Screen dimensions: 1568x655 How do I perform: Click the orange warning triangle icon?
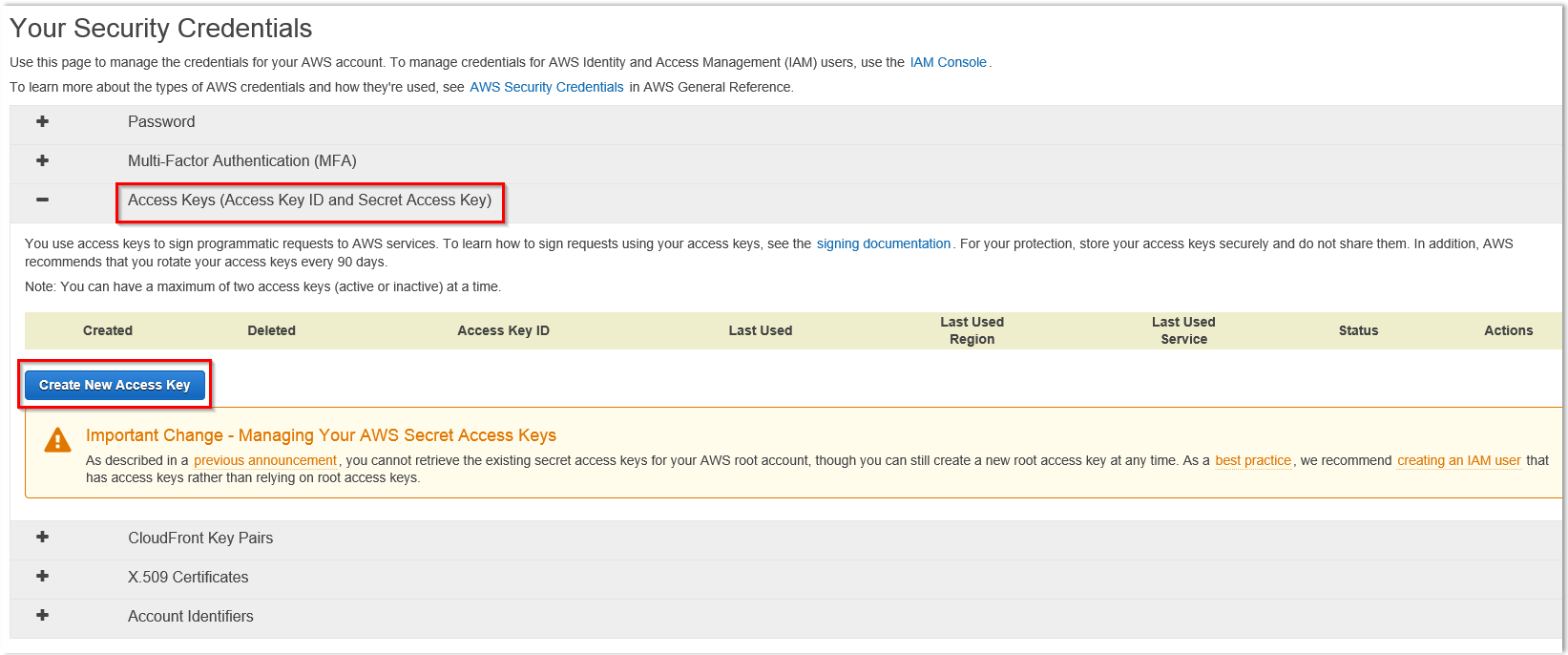(x=57, y=440)
